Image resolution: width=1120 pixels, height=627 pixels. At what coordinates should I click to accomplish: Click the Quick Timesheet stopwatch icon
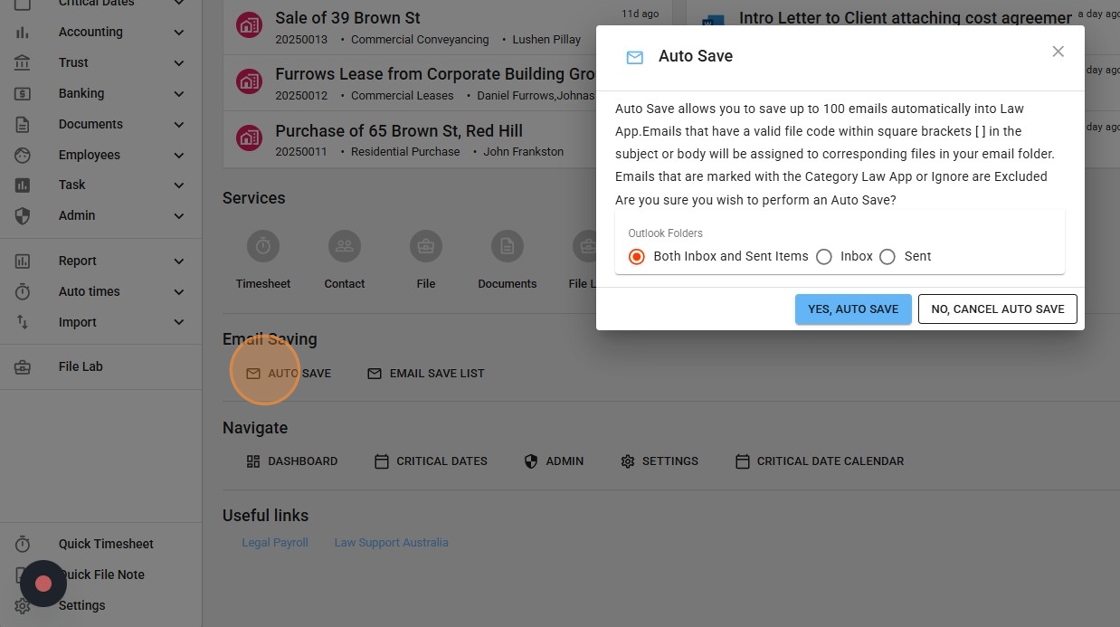coord(22,544)
